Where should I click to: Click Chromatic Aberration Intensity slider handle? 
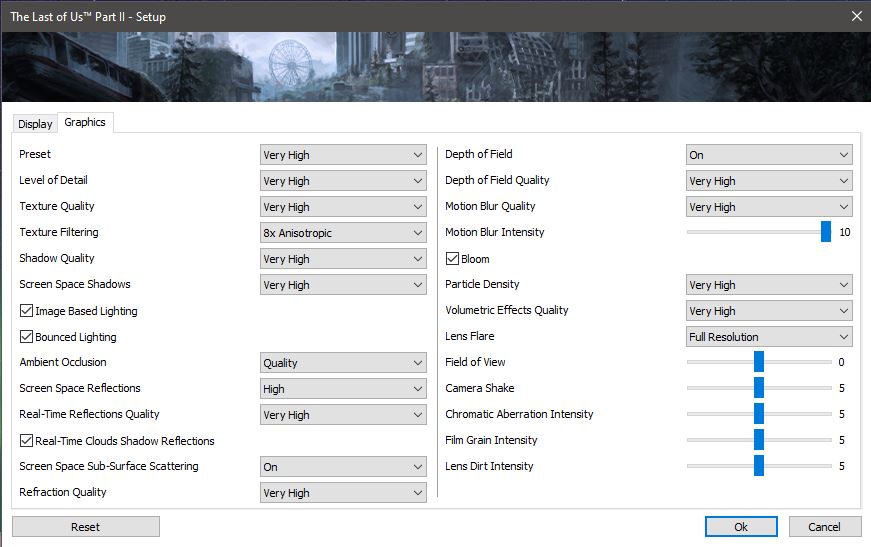pyautogui.click(x=759, y=414)
